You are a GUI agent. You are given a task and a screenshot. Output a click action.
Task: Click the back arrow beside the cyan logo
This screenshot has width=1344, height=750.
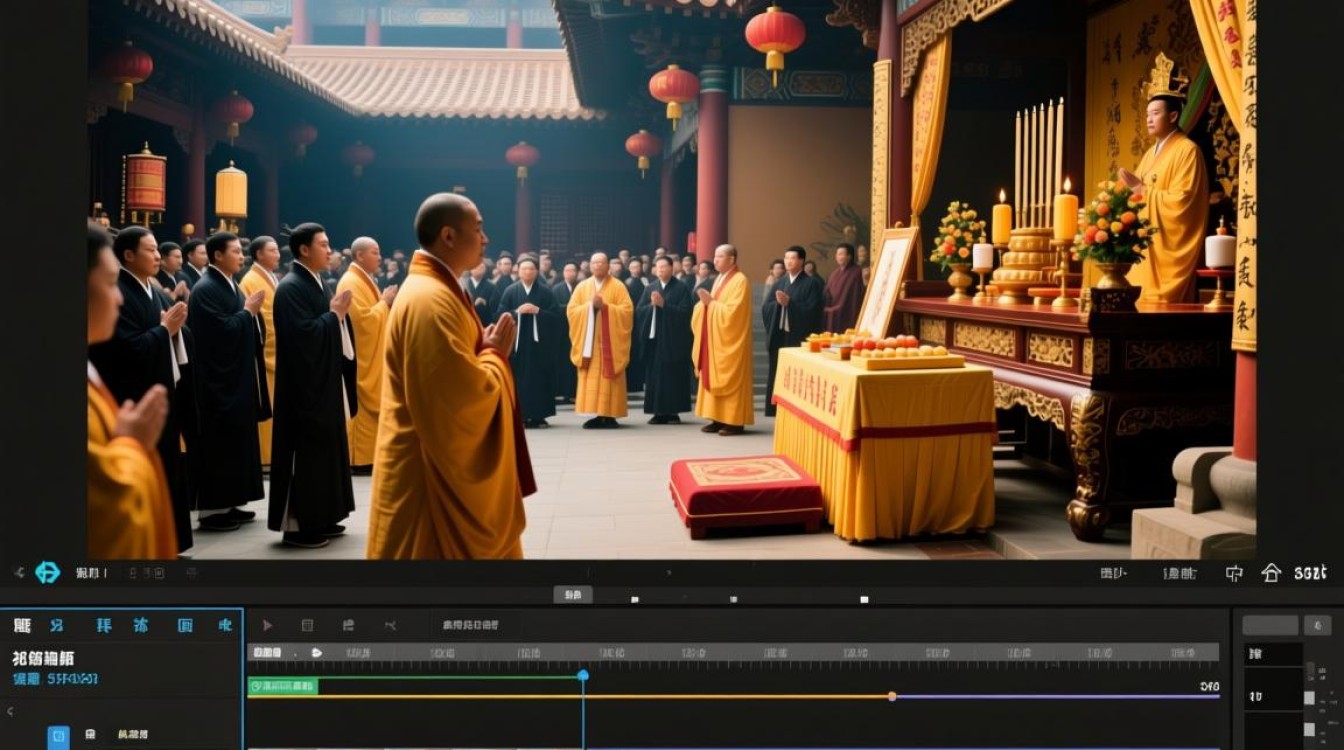[x=18, y=572]
